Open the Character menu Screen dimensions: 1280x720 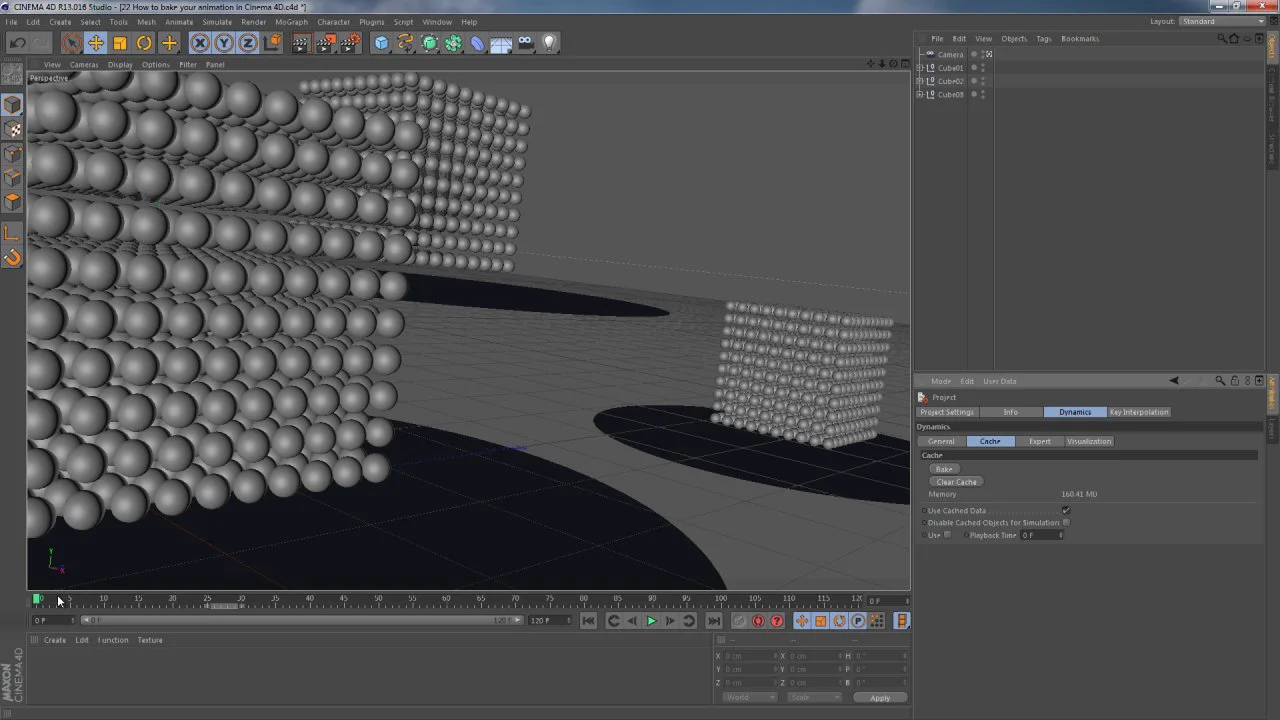(333, 21)
